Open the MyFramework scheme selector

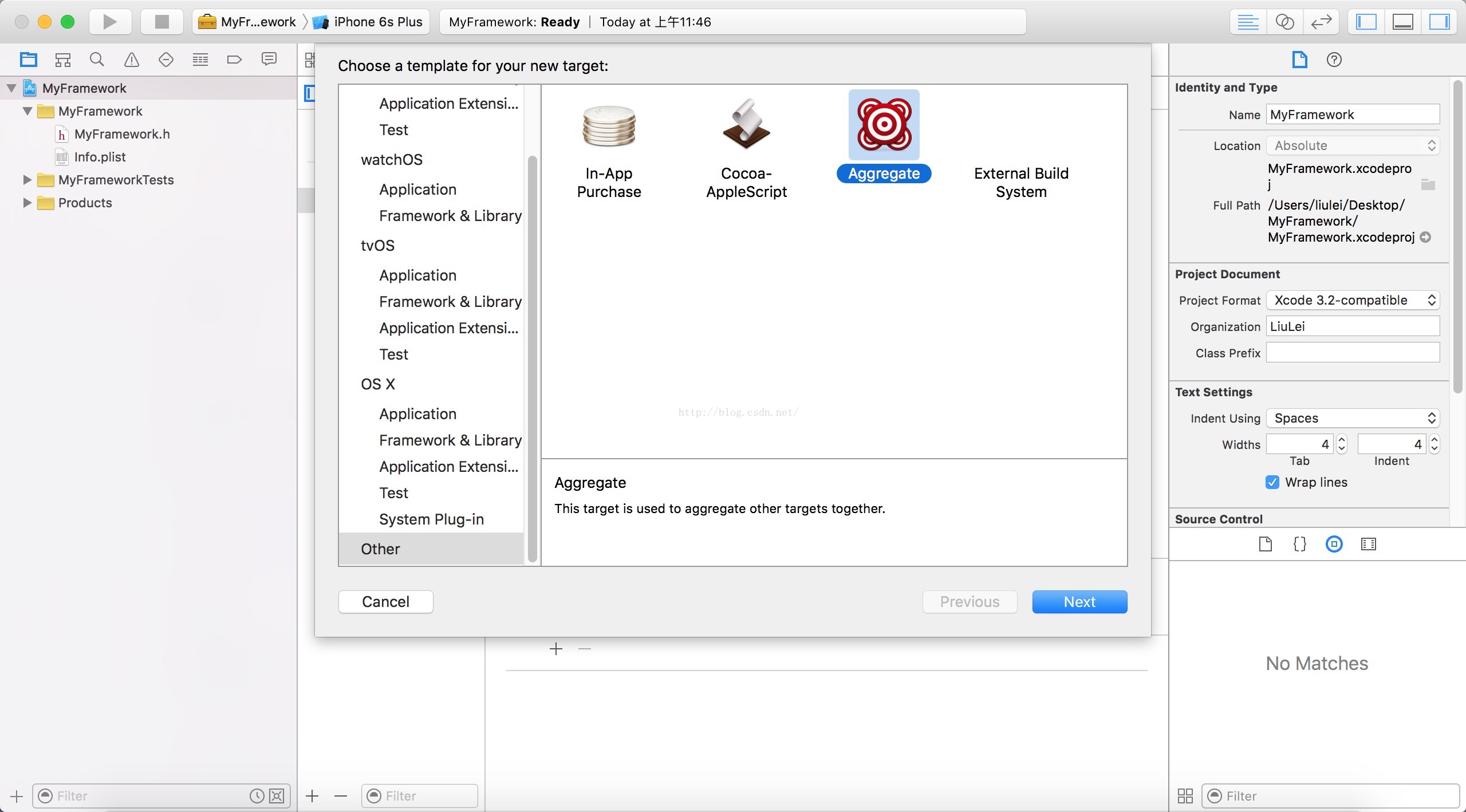click(247, 22)
